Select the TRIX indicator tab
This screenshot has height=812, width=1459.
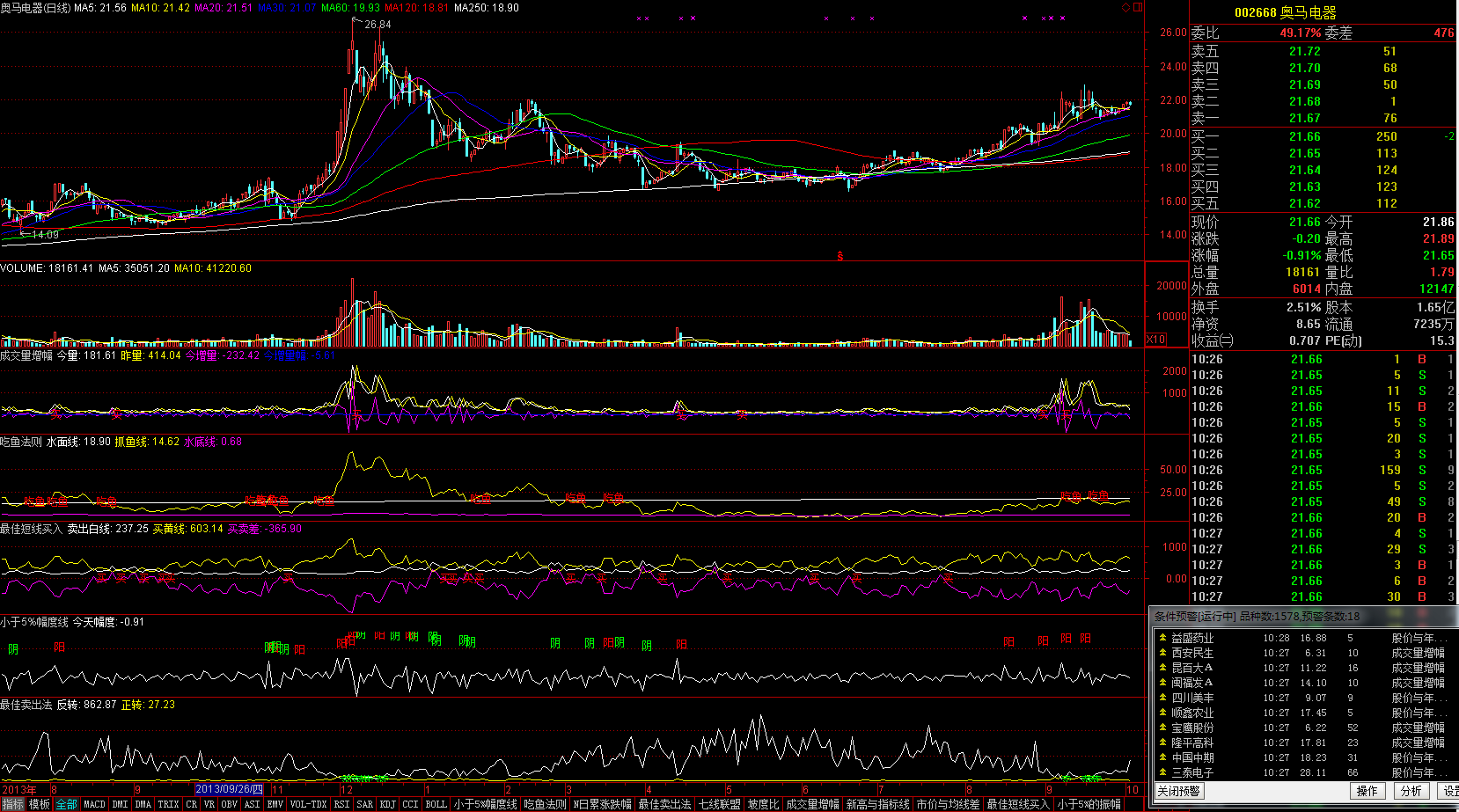[168, 804]
